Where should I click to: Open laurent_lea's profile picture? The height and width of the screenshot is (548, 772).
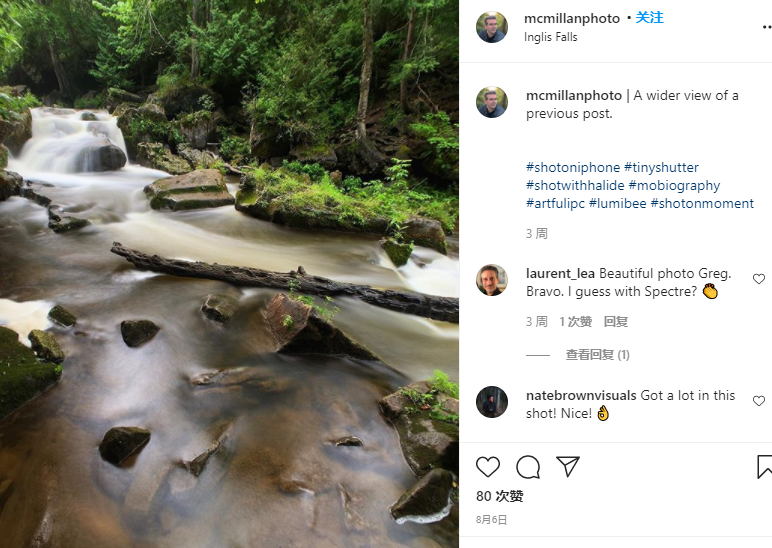pos(492,280)
